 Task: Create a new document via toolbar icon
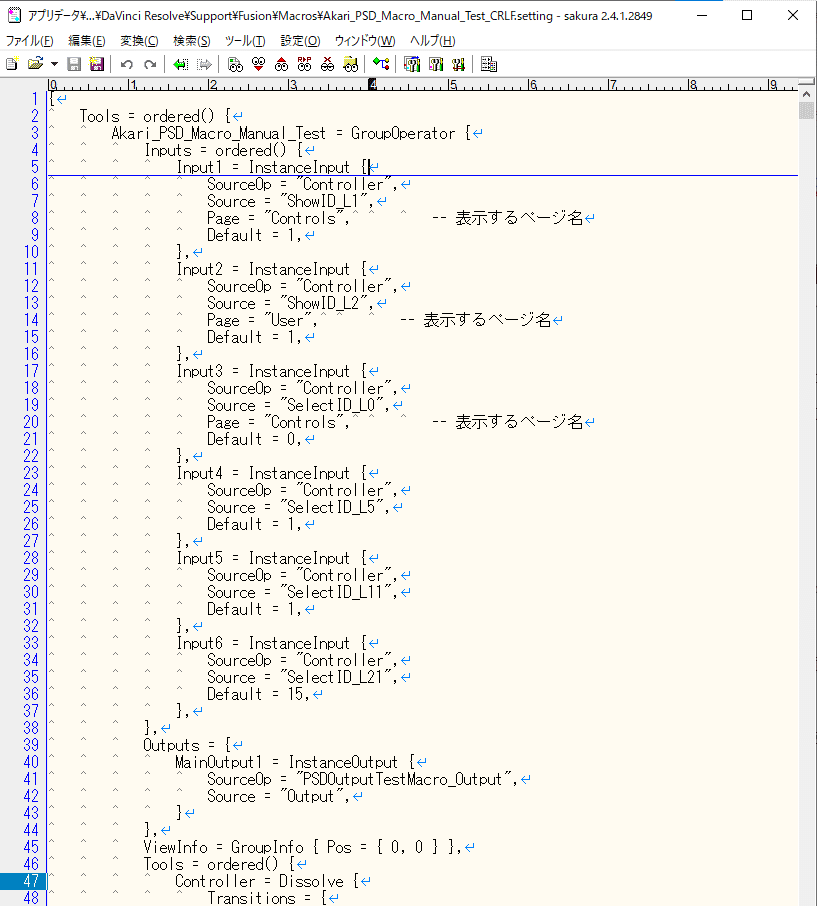[x=12, y=64]
